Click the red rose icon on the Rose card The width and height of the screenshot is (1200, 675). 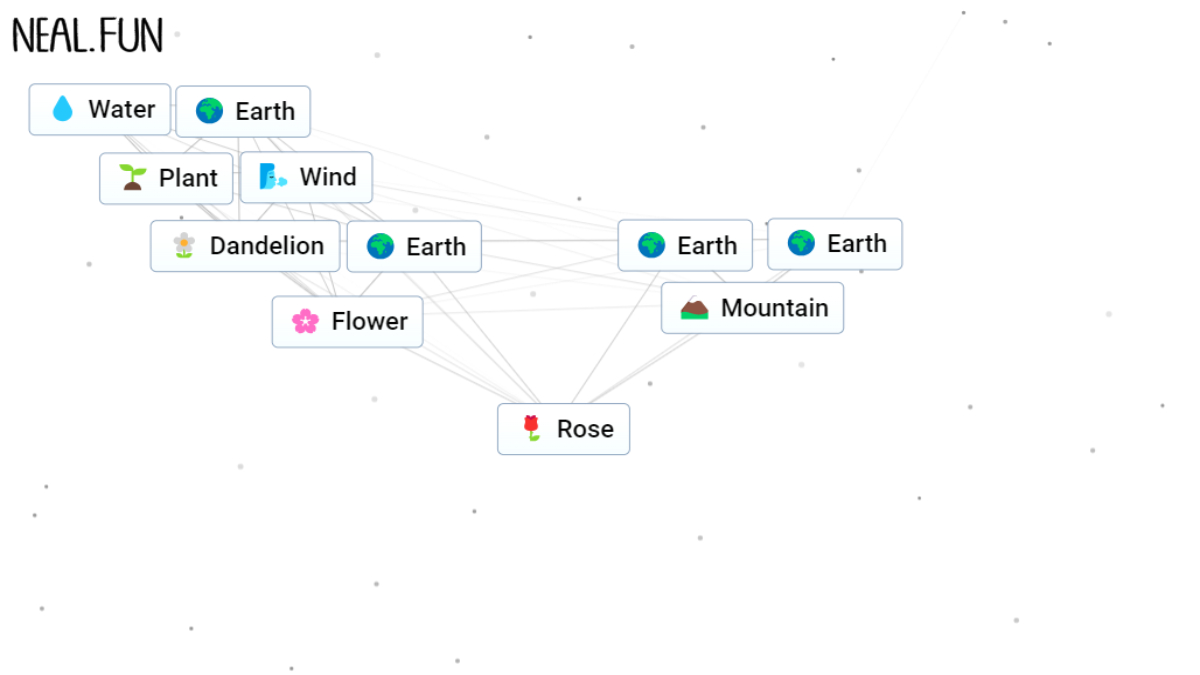coord(529,429)
